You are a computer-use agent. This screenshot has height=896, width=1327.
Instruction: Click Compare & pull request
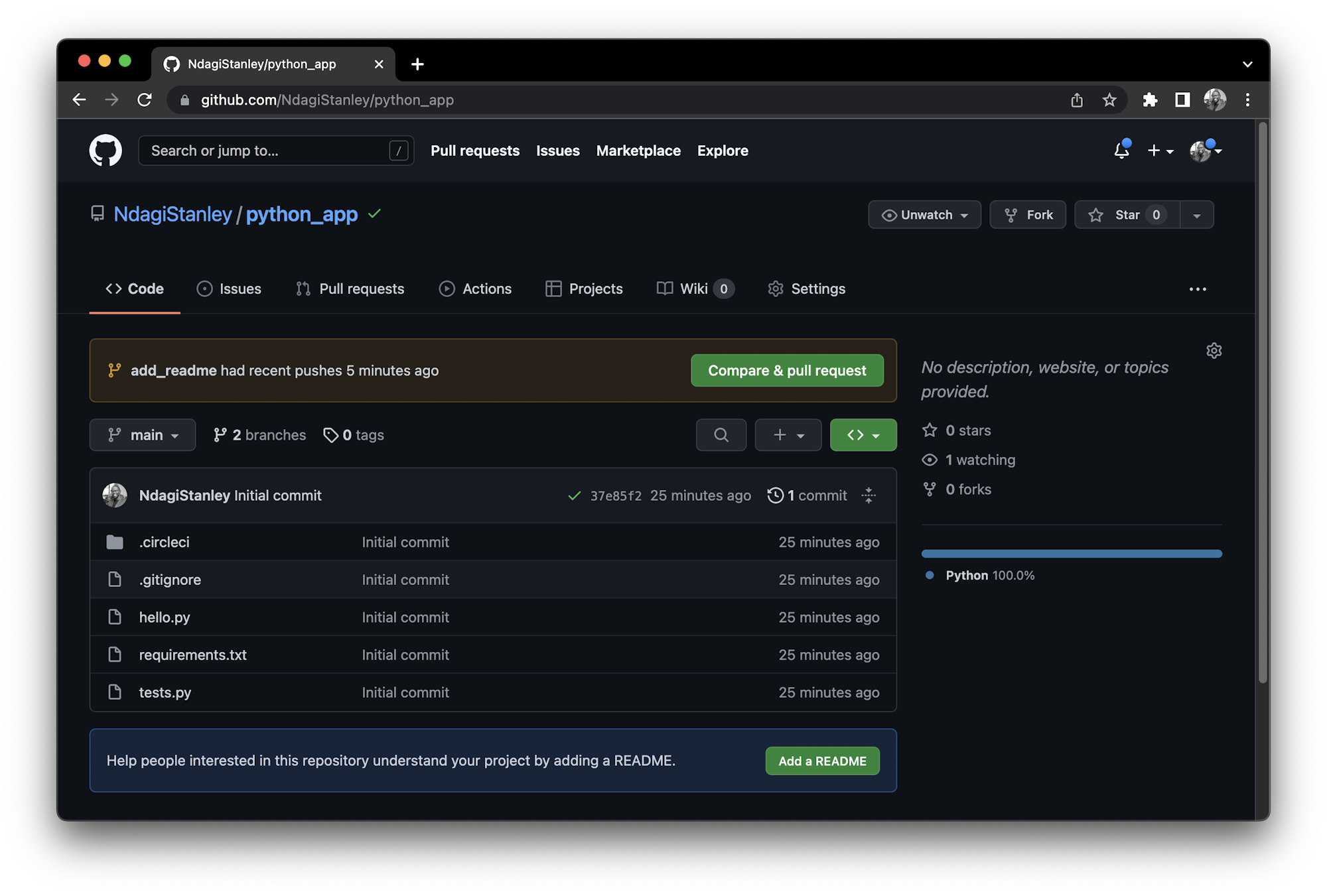coord(787,370)
